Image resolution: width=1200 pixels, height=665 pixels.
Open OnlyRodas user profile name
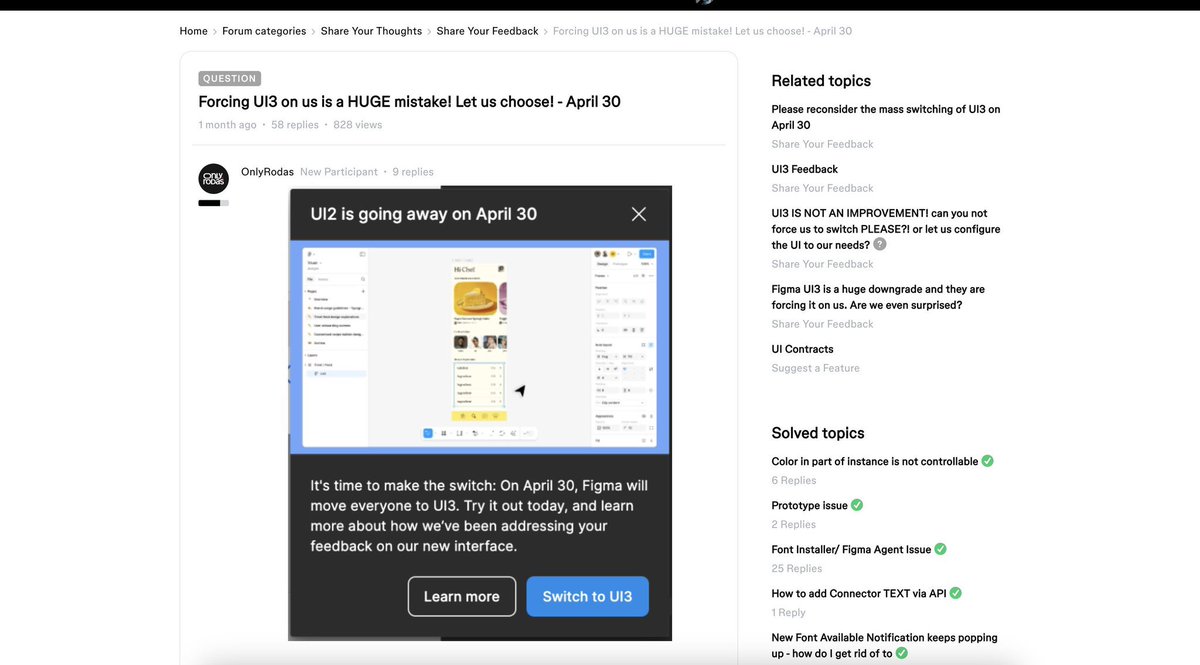(267, 172)
